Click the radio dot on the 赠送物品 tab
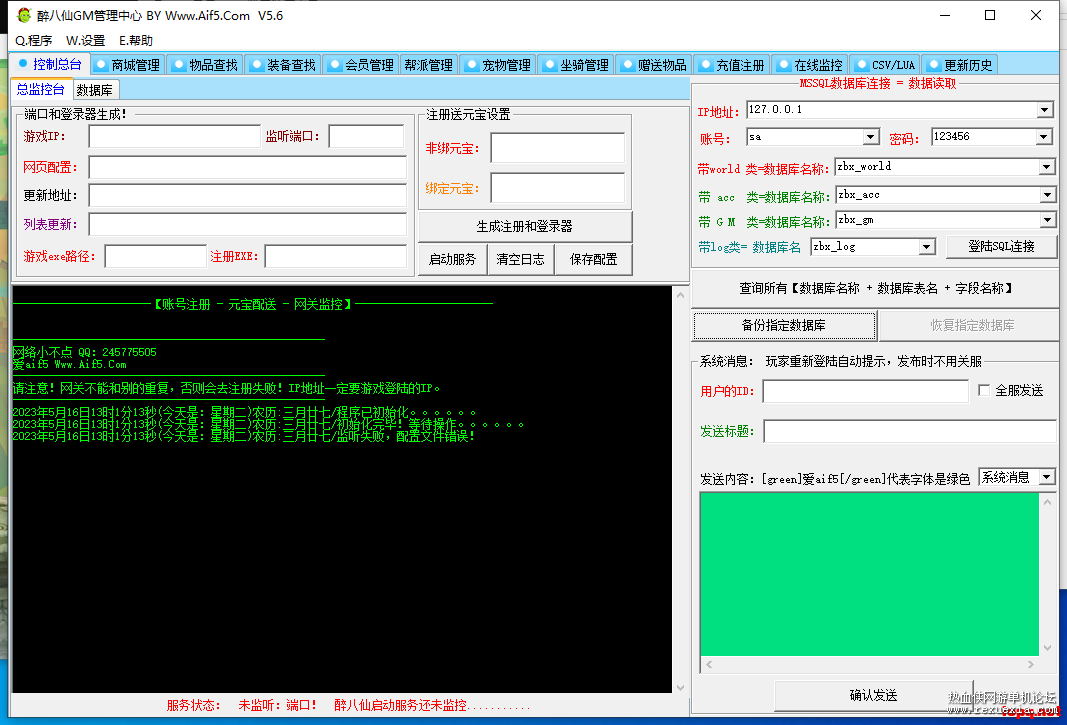The width and height of the screenshot is (1067, 725). (627, 64)
